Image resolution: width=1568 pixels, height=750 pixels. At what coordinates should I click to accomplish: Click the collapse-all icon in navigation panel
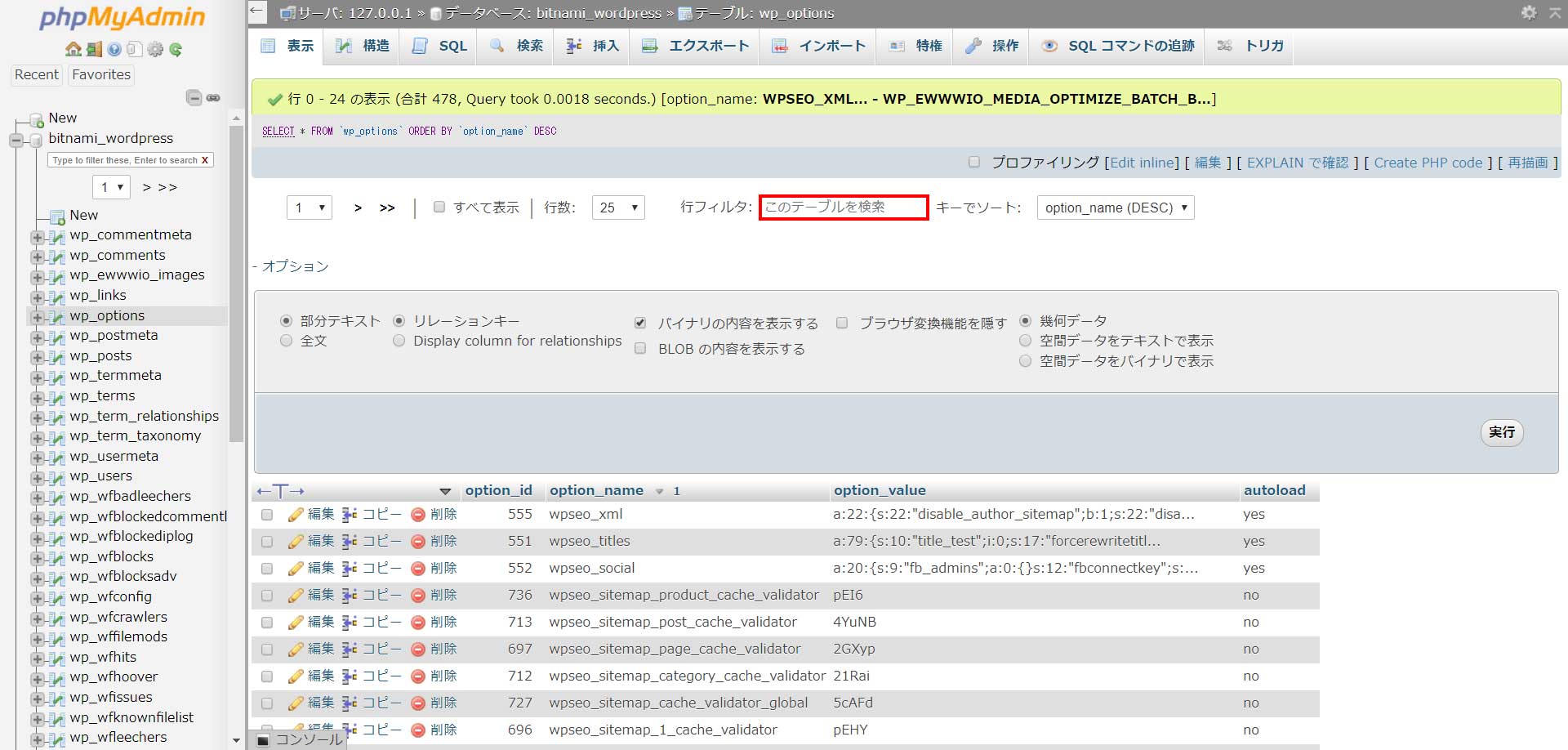pos(194,98)
